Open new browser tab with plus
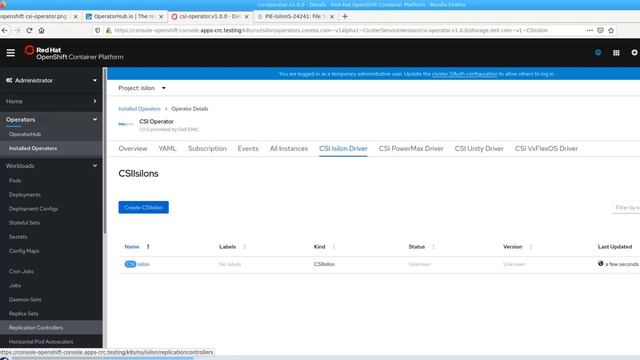Screen dimensions: 640x360 click(x=345, y=16)
